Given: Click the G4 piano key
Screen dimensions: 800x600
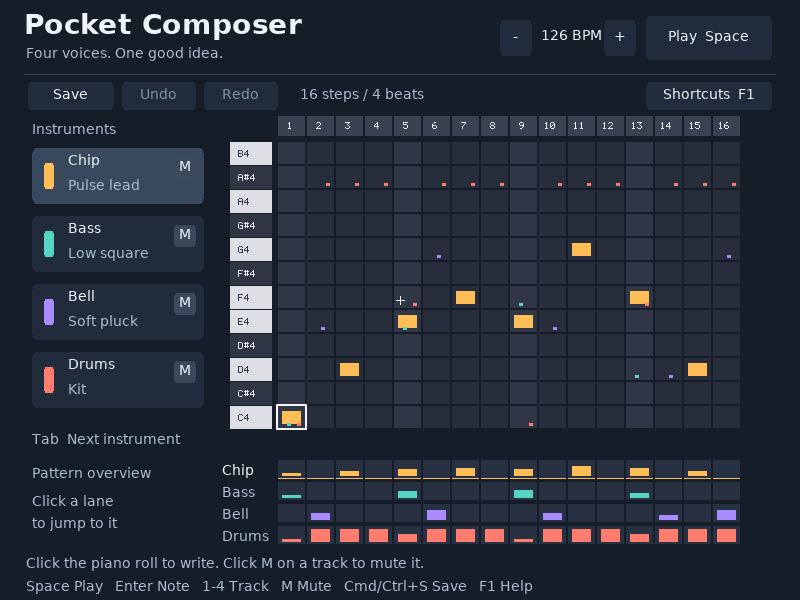Looking at the screenshot, I should pos(251,249).
